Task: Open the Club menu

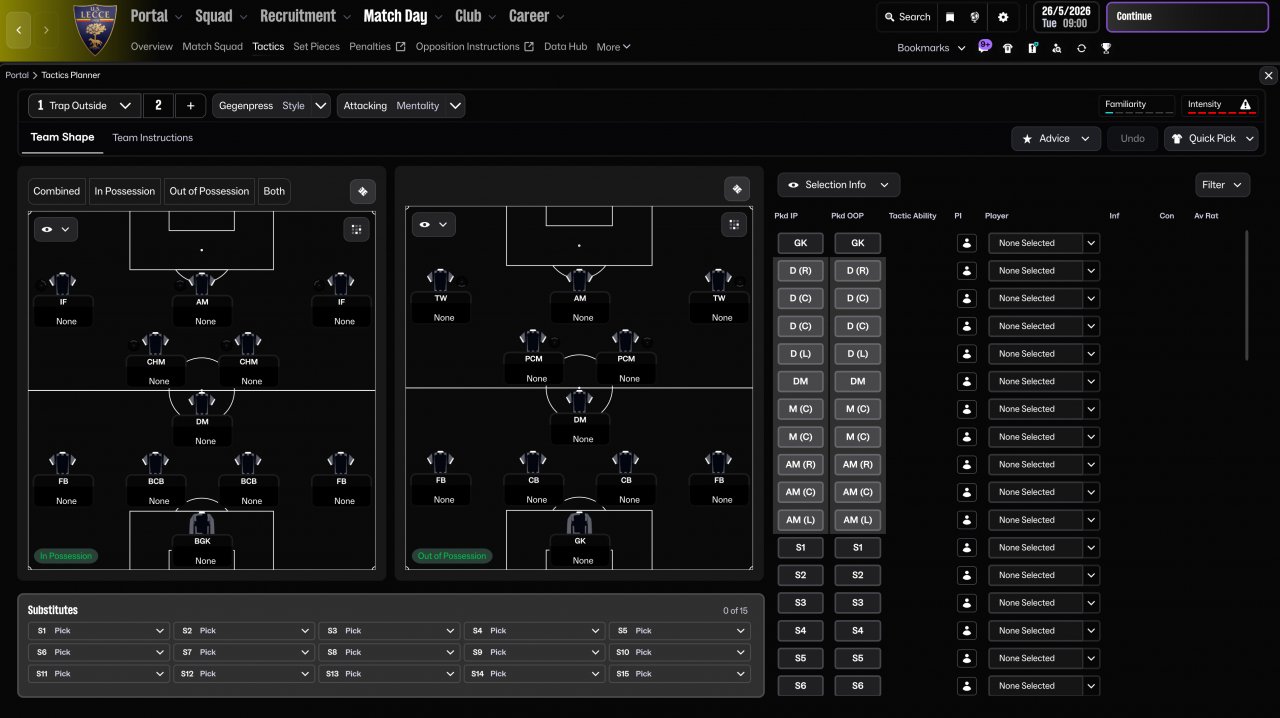Action: (475, 16)
